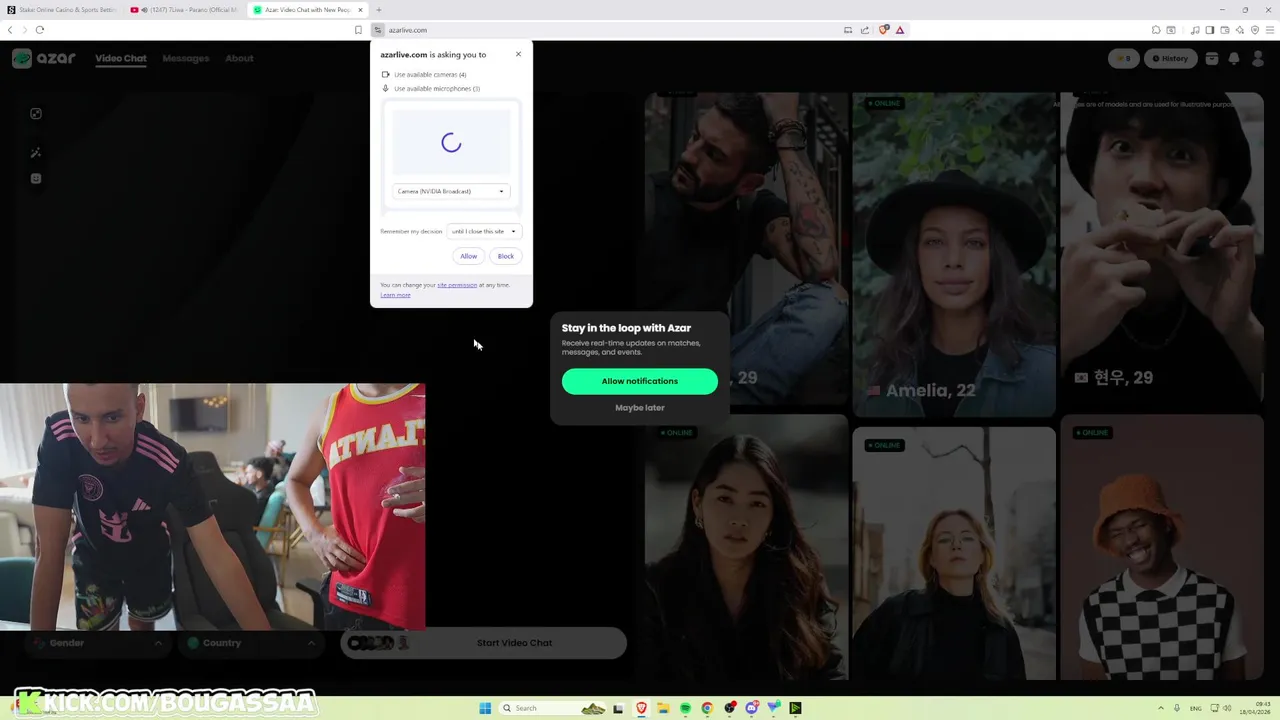Open Brave browser from taskbar
The image size is (1280, 720).
tap(641, 708)
